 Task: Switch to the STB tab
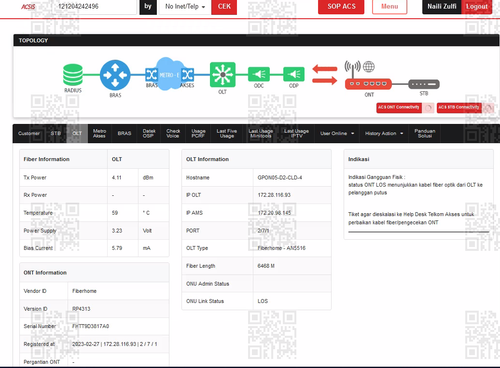(x=56, y=133)
